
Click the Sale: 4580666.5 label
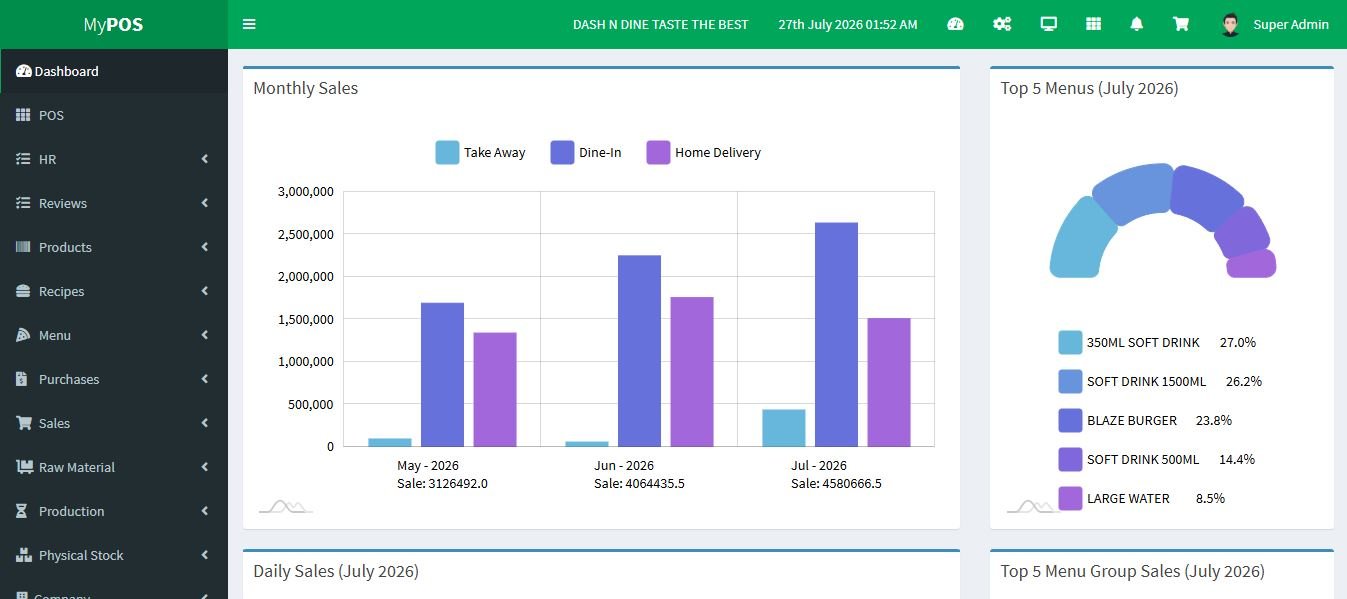[836, 483]
